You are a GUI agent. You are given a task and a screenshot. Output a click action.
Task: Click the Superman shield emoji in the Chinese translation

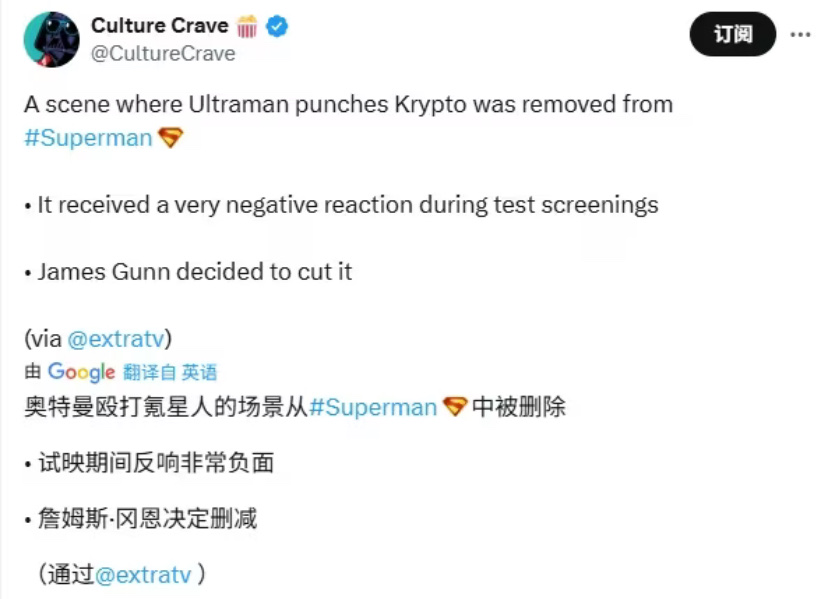[x=455, y=407]
